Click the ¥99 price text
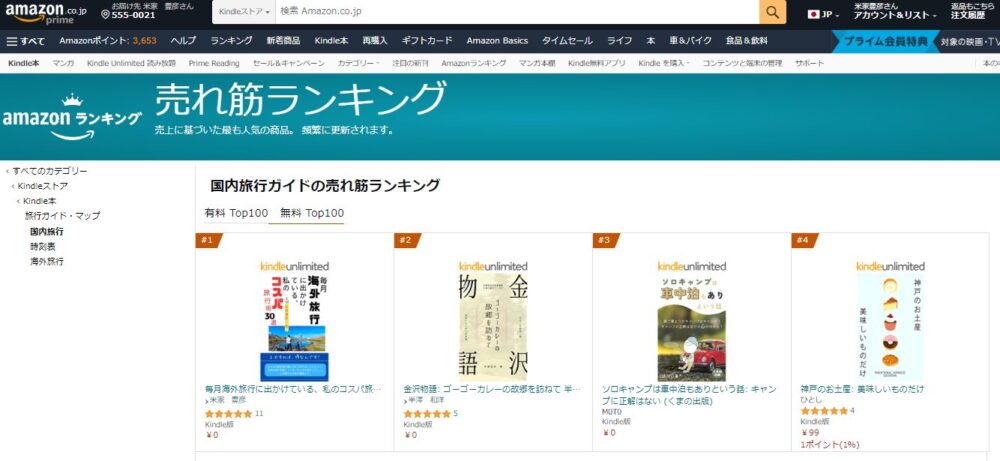 (x=810, y=432)
